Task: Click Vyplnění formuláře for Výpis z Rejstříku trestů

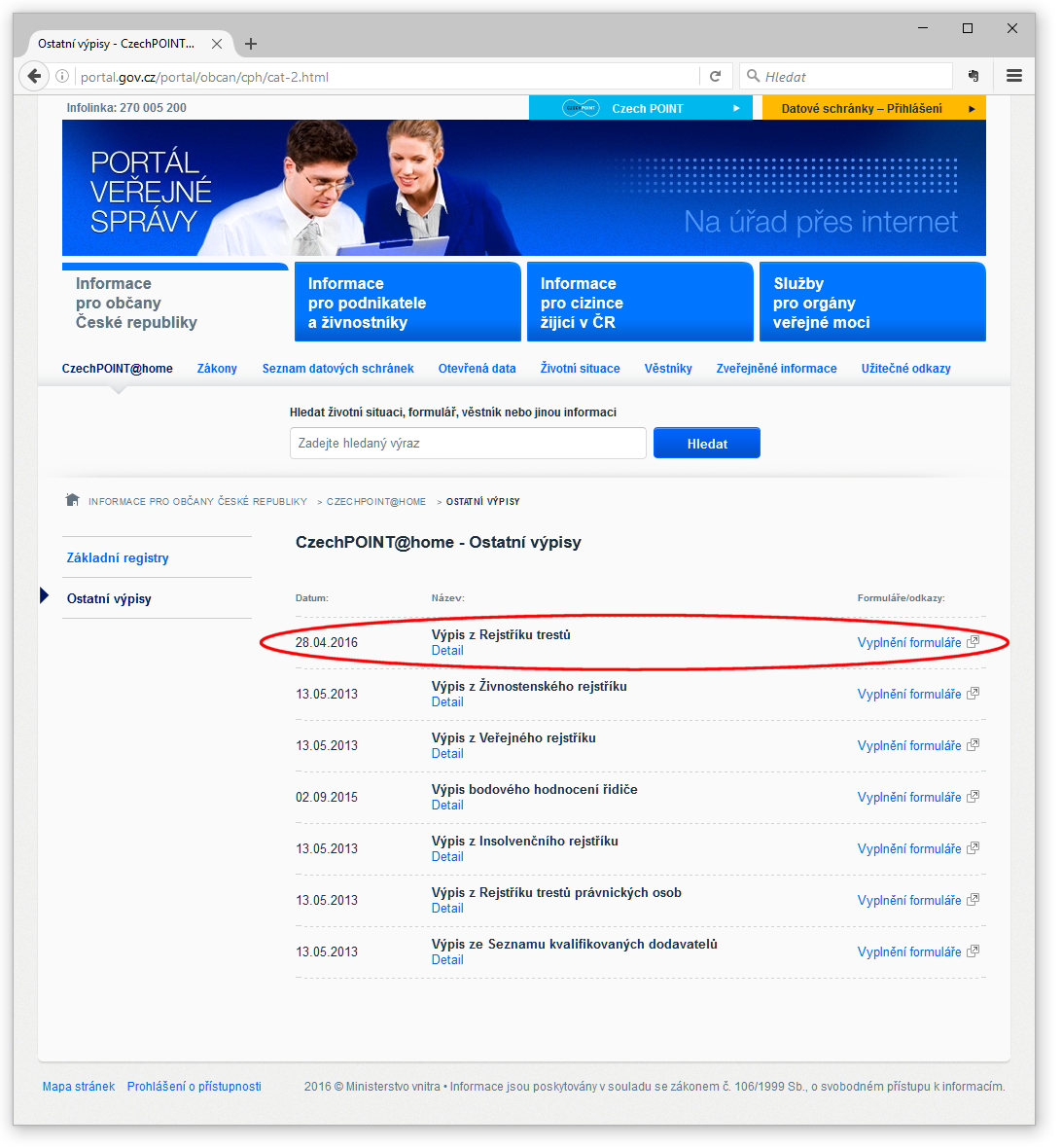Action: click(x=909, y=643)
